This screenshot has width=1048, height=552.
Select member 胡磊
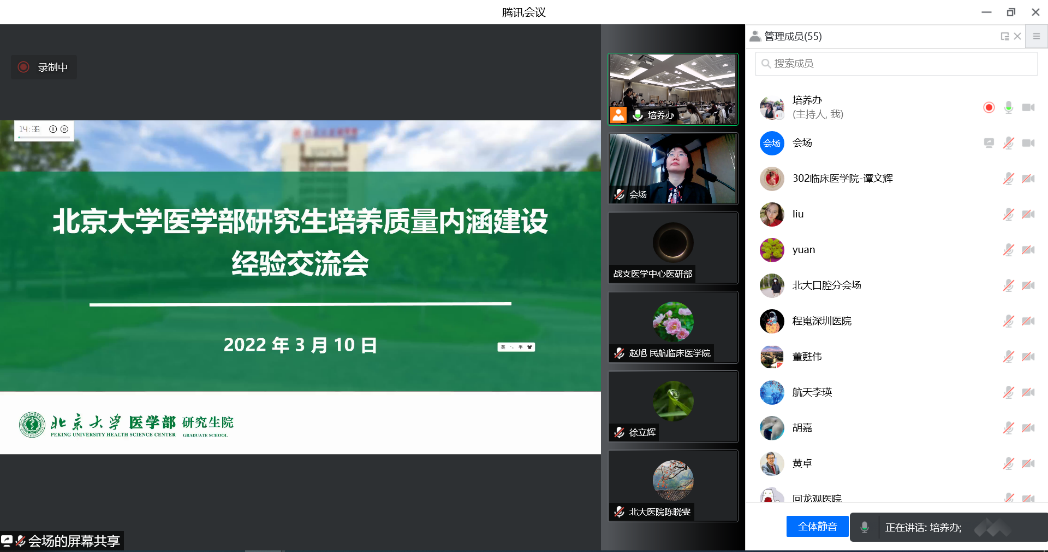pyautogui.click(x=896, y=428)
